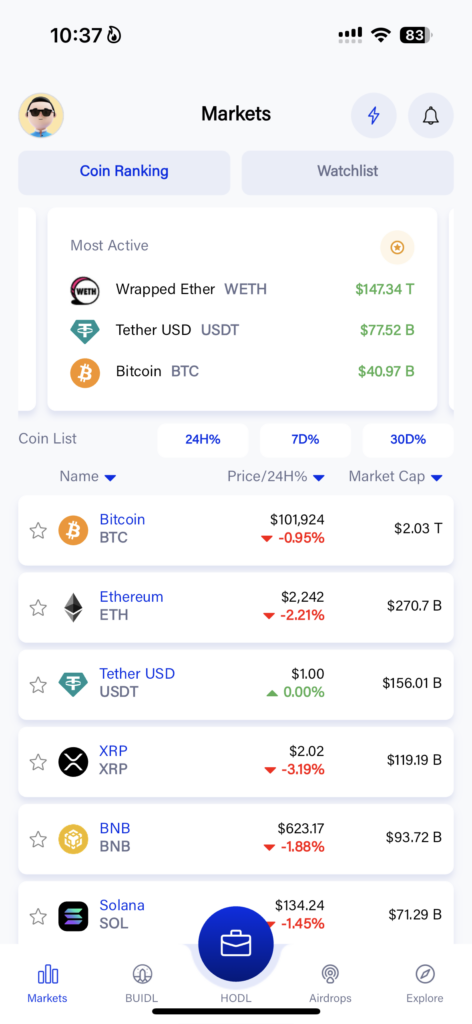Open the BUIDL section icon
The image size is (472, 1024).
[142, 974]
